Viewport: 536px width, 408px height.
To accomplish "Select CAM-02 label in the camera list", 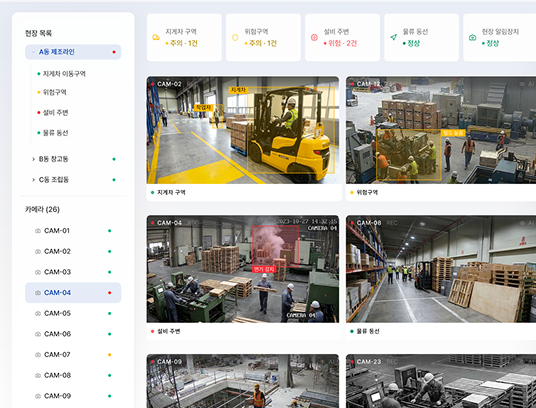I will click(57, 251).
